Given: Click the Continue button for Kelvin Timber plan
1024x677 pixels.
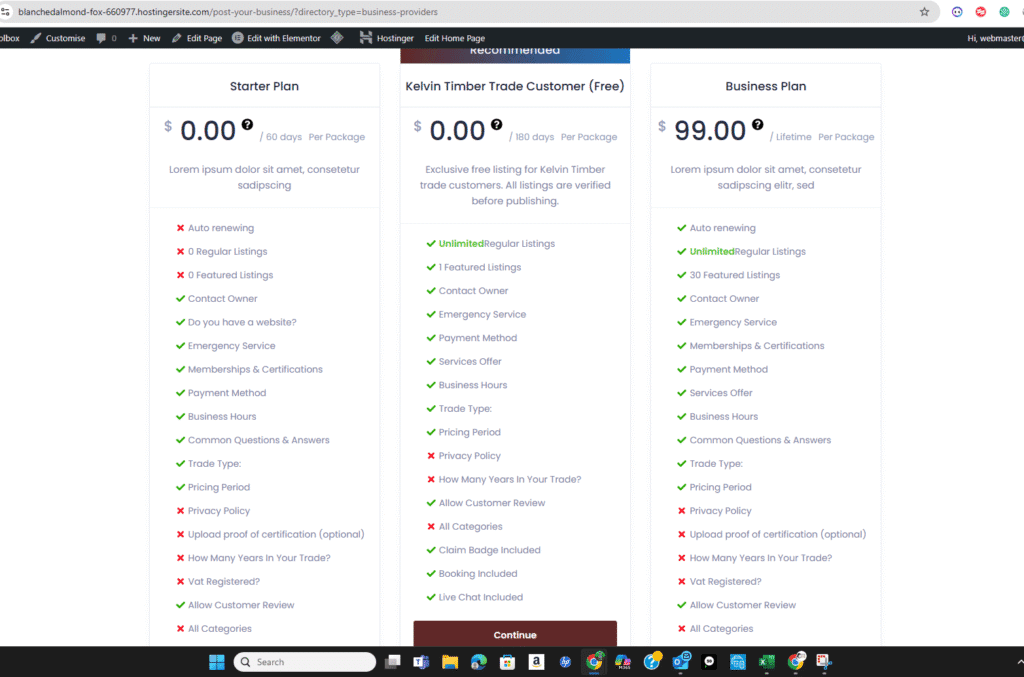Looking at the screenshot, I should tap(515, 634).
